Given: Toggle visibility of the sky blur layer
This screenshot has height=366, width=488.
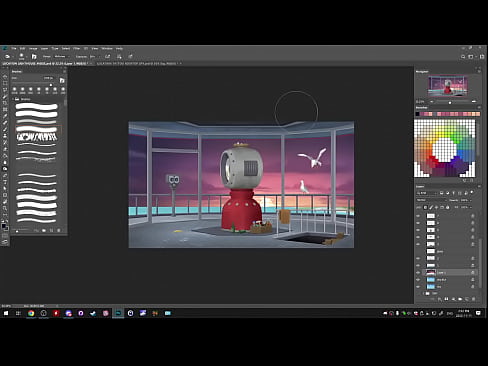Looking at the screenshot, I should pos(418,280).
